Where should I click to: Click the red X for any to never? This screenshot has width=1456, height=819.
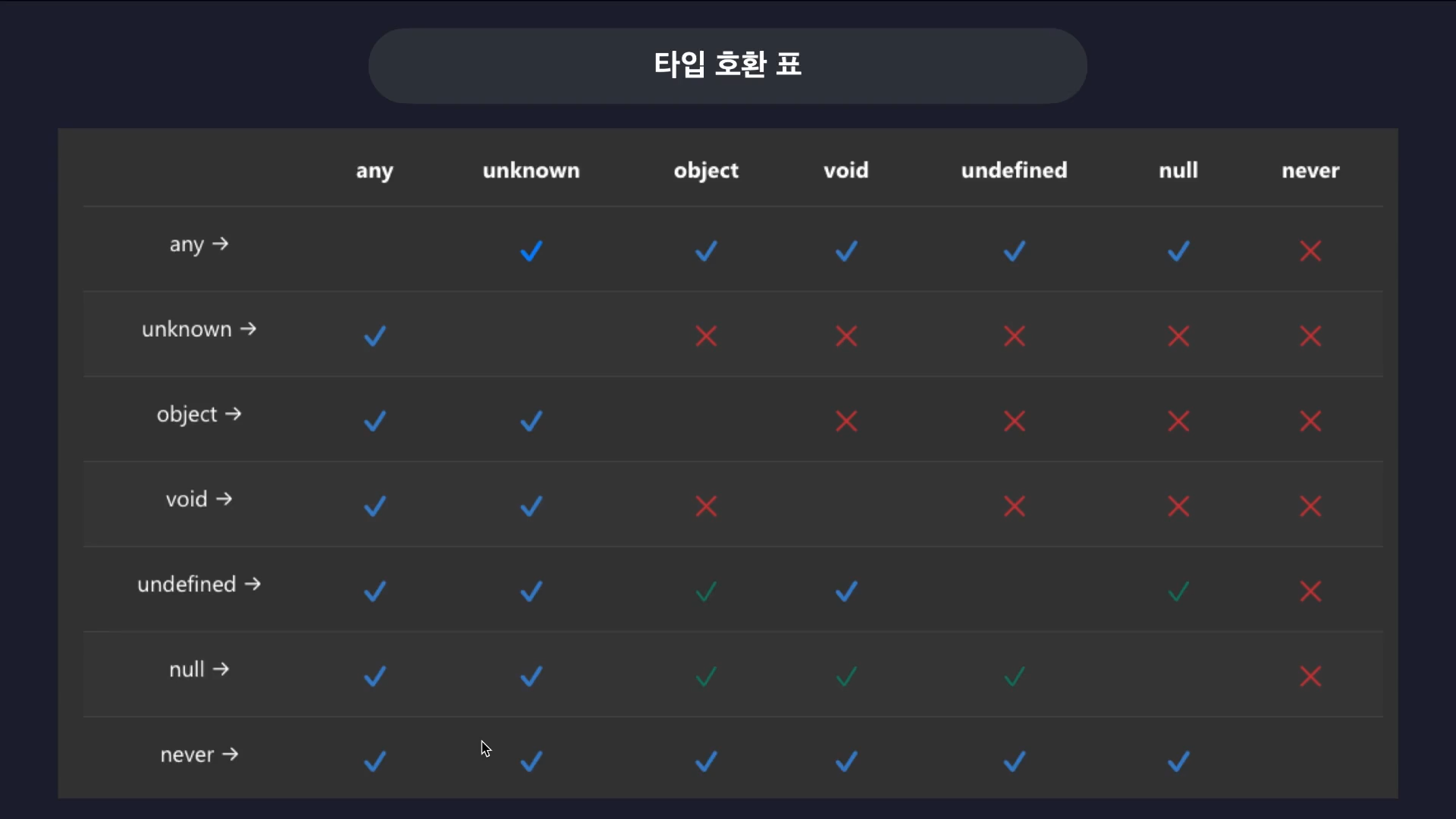coord(1310,251)
